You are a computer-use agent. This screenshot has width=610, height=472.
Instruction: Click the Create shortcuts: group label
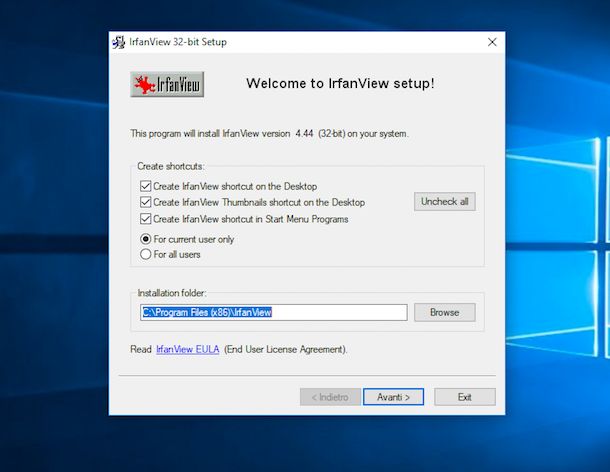pos(170,167)
